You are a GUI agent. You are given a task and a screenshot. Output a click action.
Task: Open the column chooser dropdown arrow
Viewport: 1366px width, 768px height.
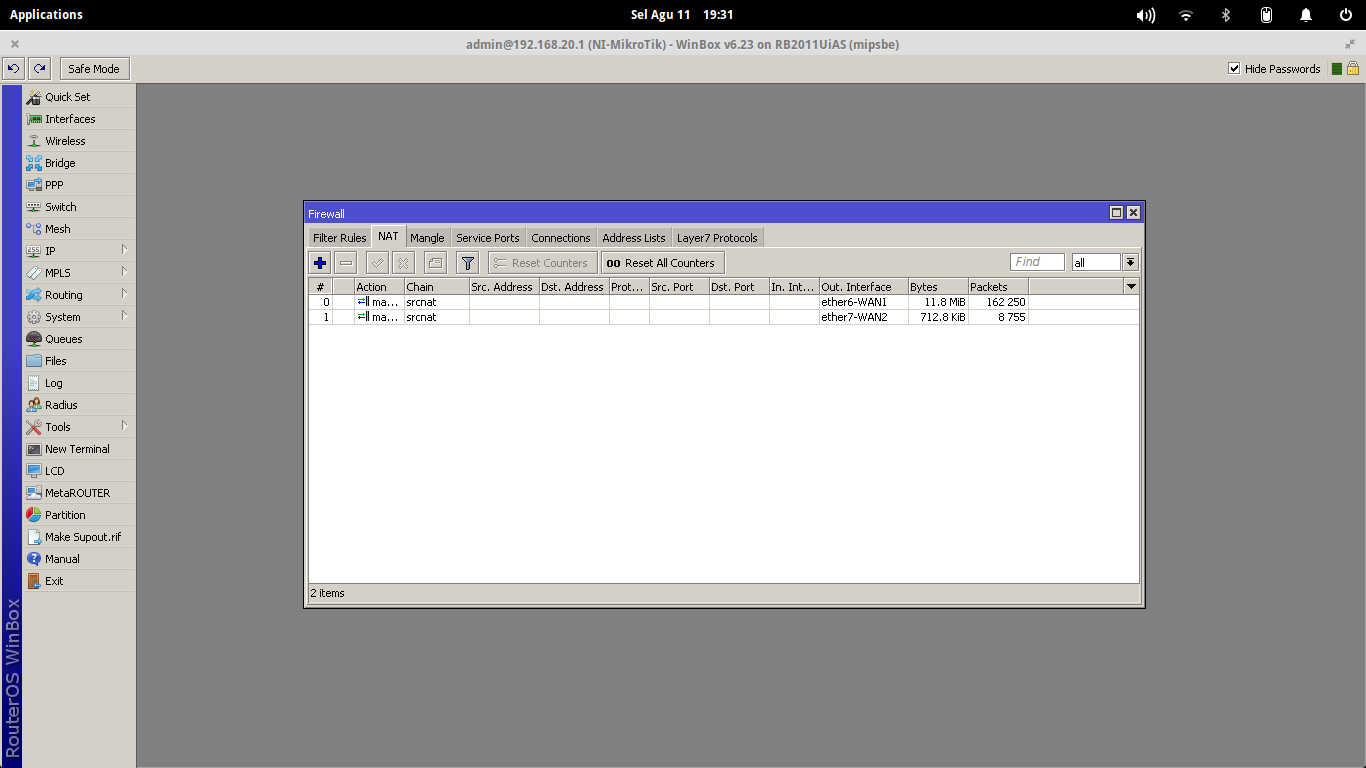[1131, 287]
